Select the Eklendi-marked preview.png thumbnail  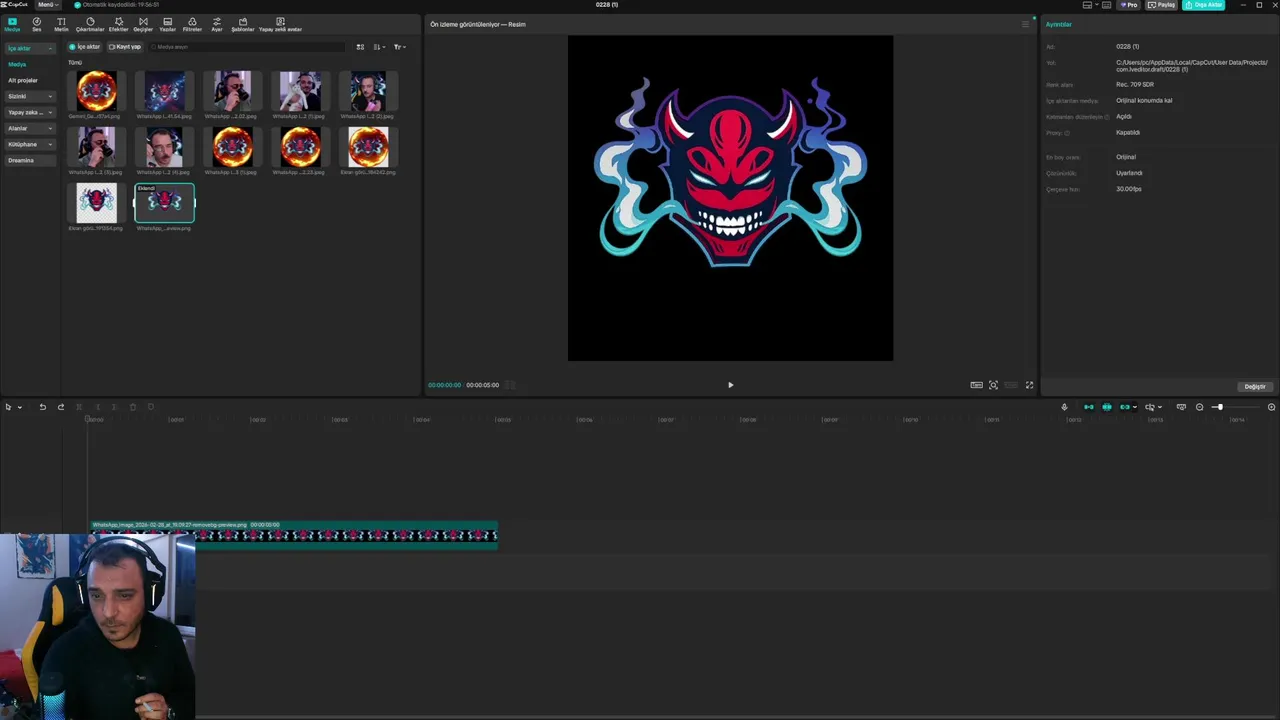tap(165, 203)
